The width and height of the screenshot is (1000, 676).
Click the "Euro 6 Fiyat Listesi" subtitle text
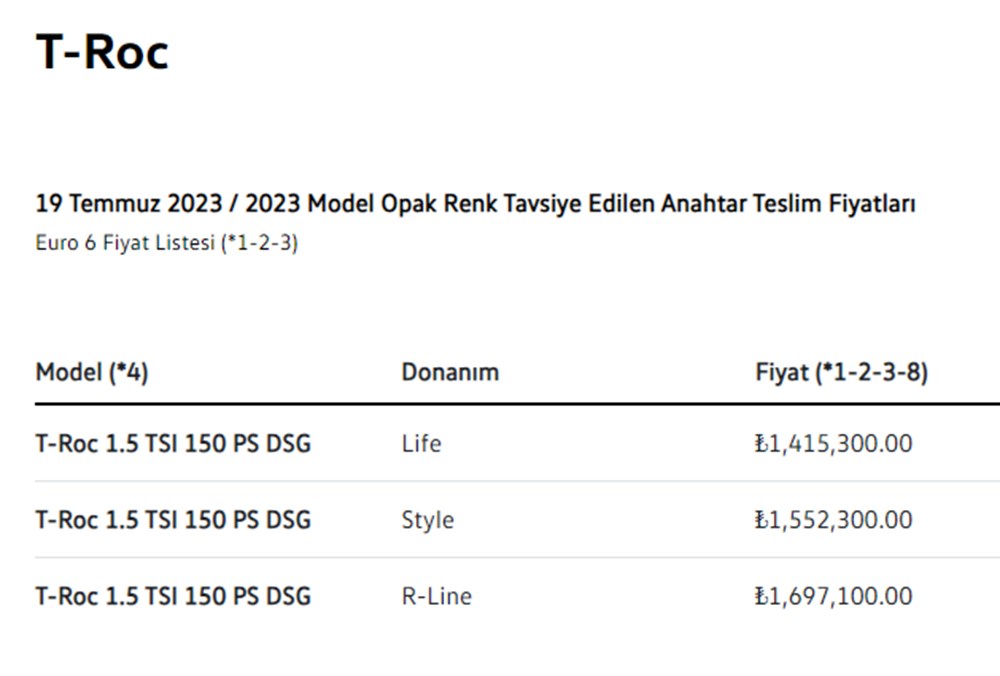pos(125,243)
